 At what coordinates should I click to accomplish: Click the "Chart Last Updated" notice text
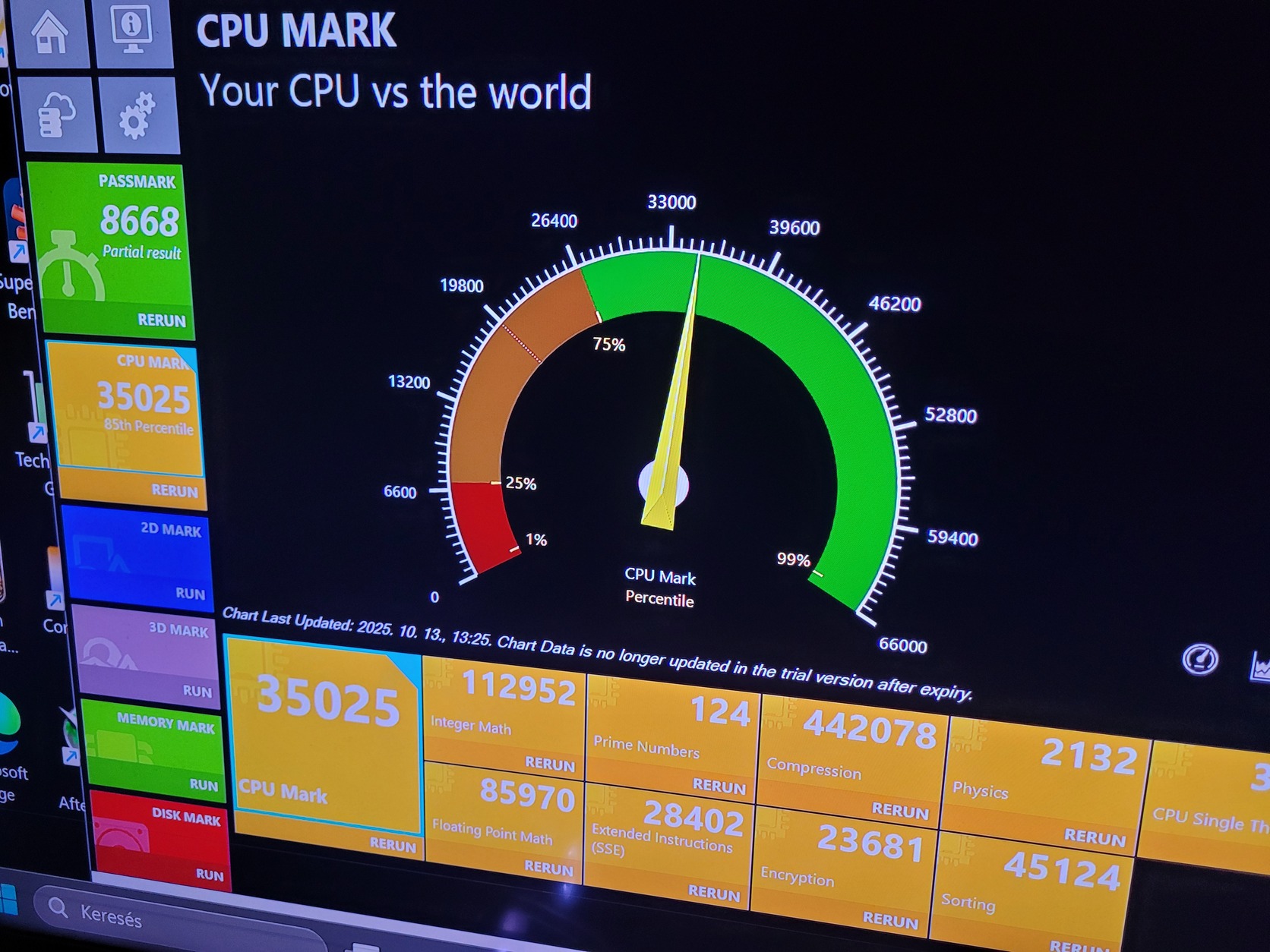click(597, 654)
